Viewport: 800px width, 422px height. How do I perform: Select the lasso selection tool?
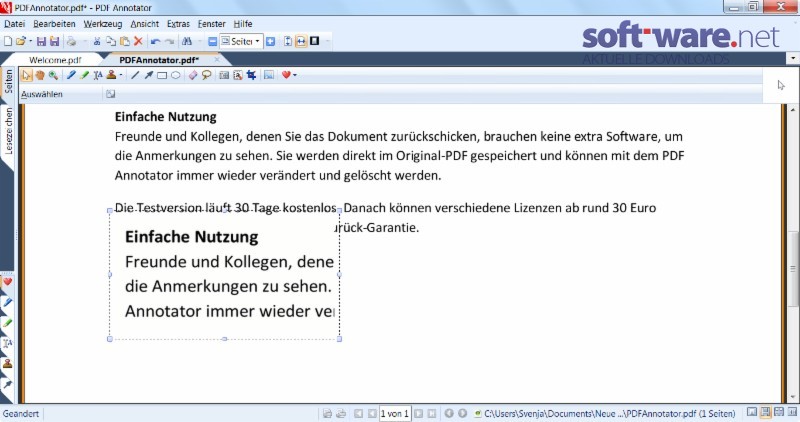click(206, 76)
